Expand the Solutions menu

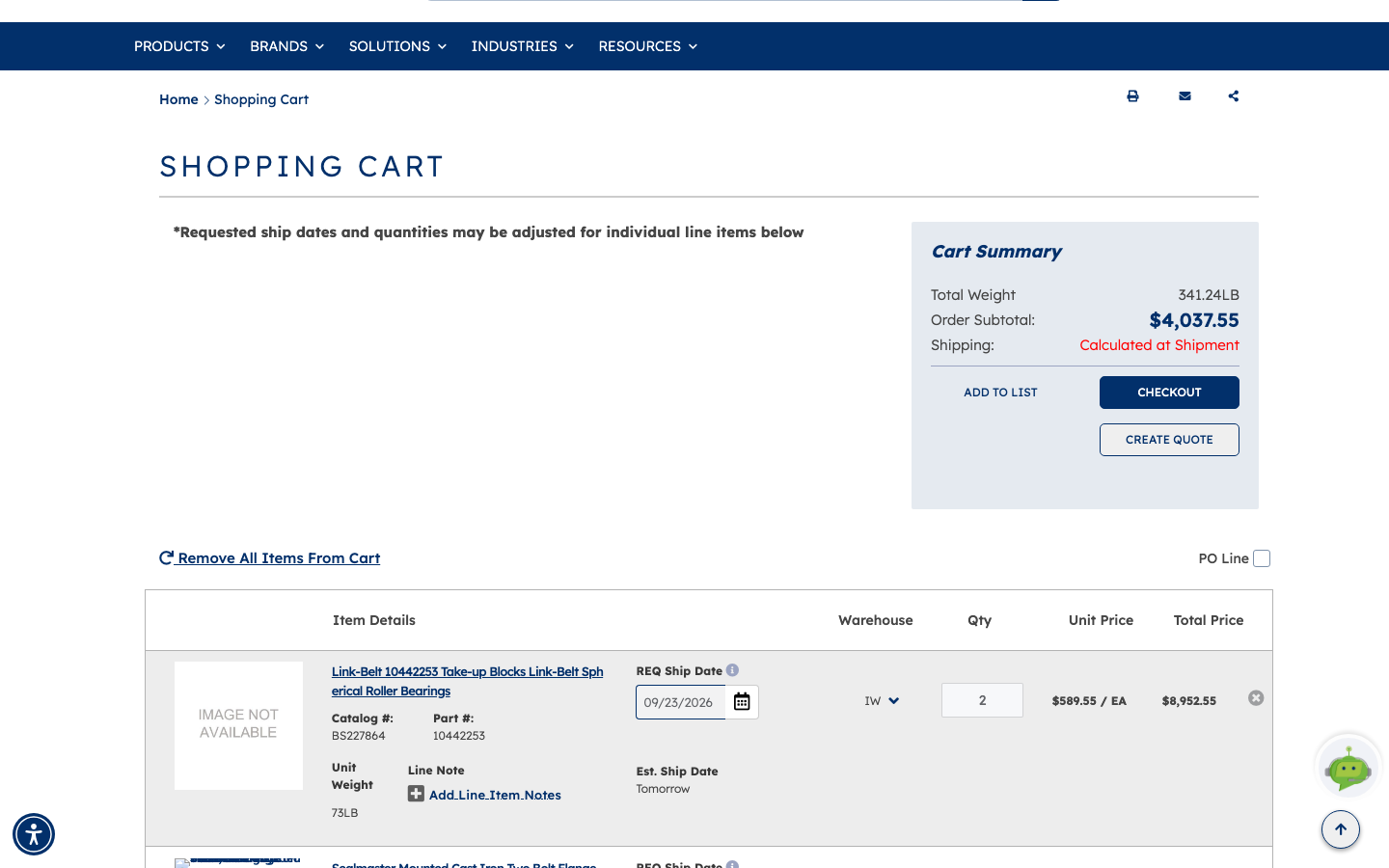397,46
